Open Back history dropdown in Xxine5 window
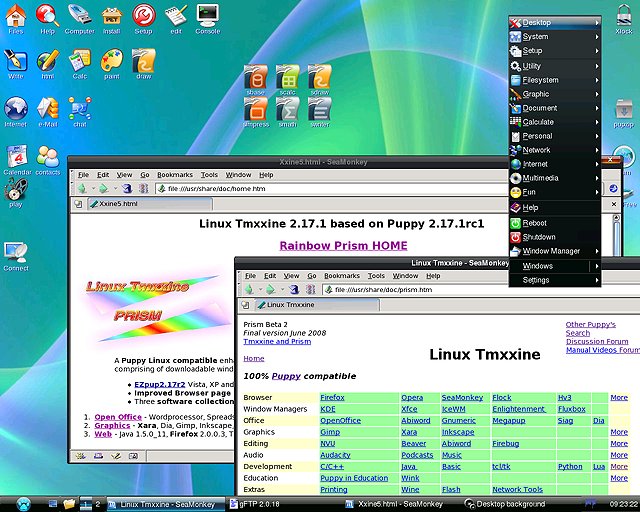The width and height of the screenshot is (640, 512). tap(93, 189)
